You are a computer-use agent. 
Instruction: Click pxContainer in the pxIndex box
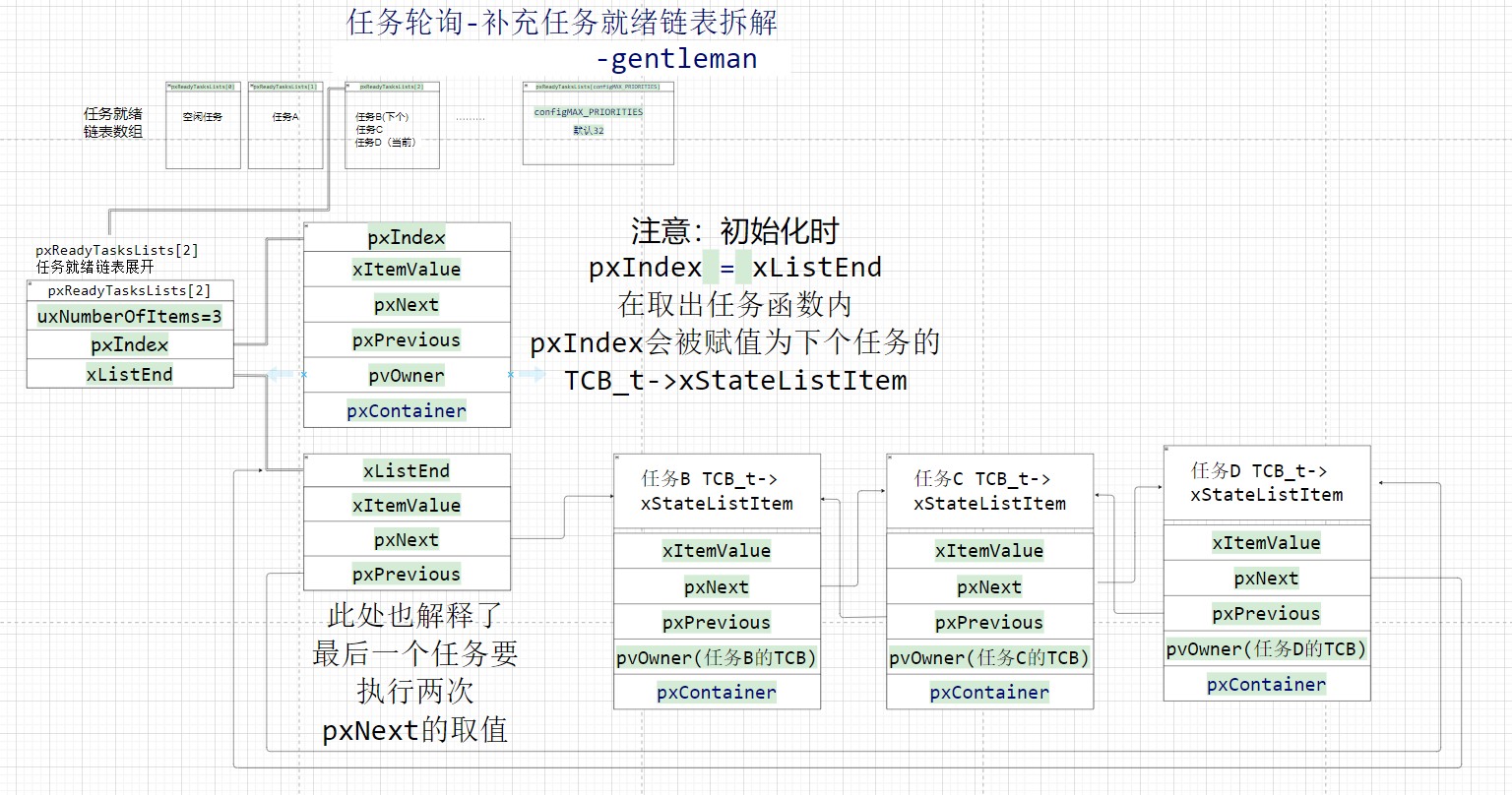pyautogui.click(x=407, y=410)
